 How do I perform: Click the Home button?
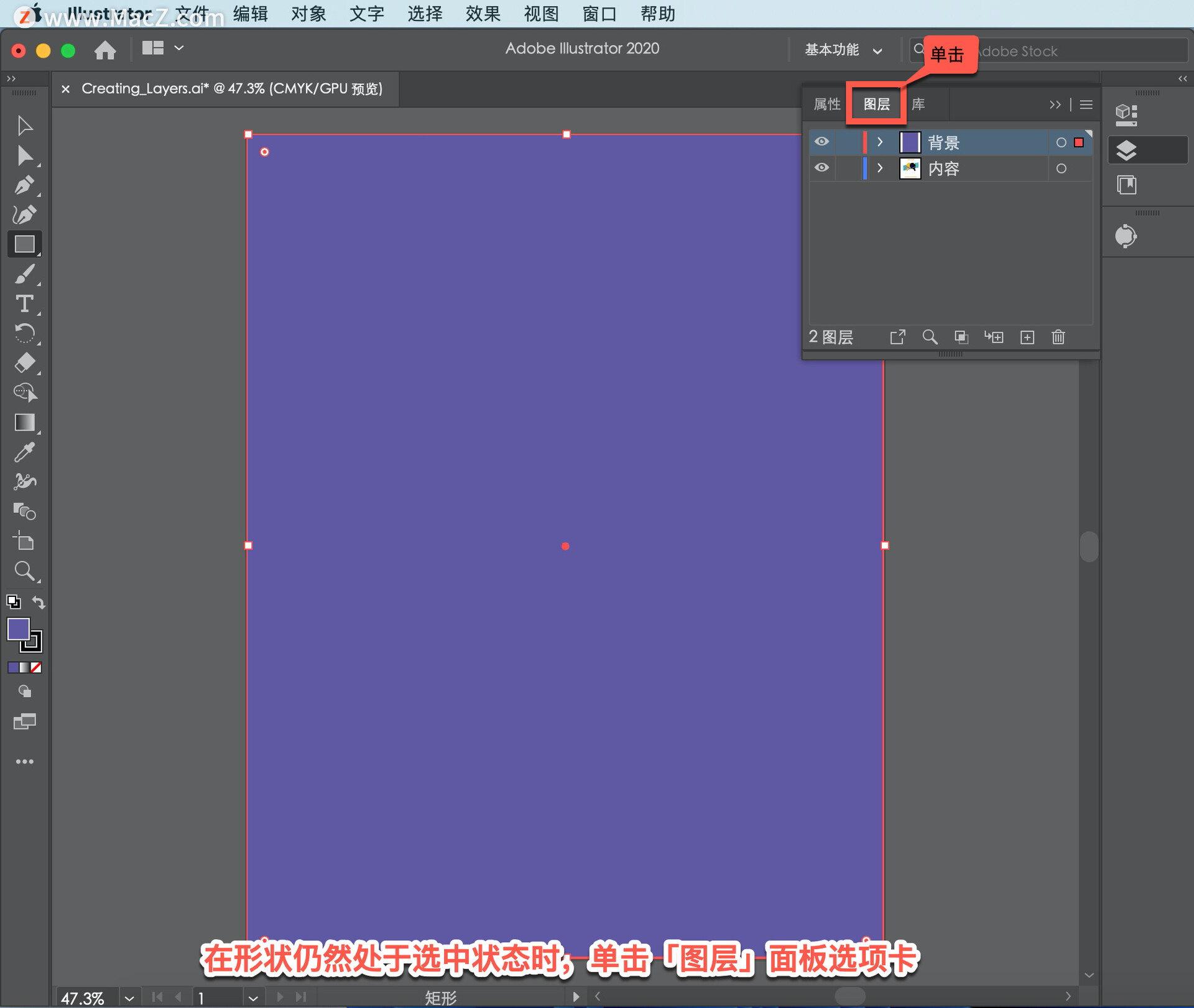pos(105,50)
